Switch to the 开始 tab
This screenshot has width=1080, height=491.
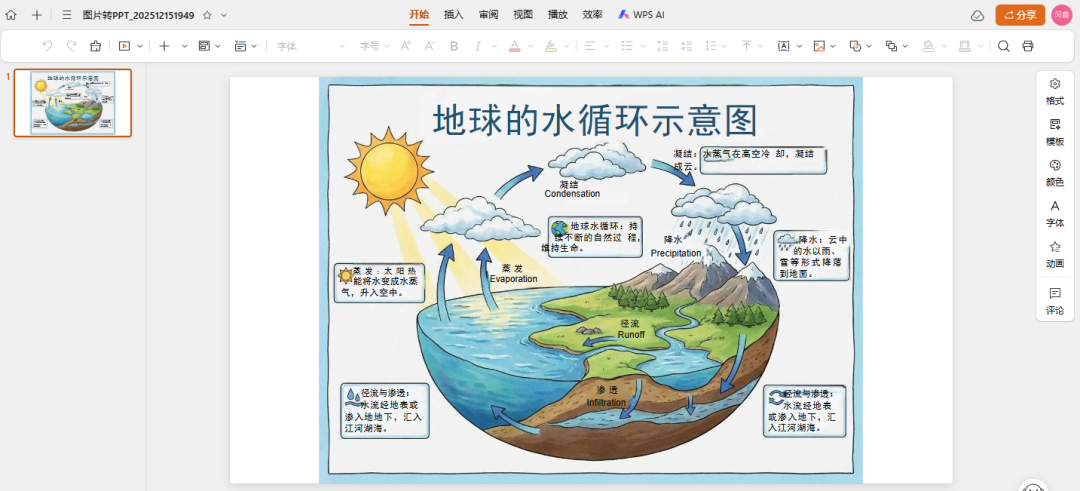419,14
